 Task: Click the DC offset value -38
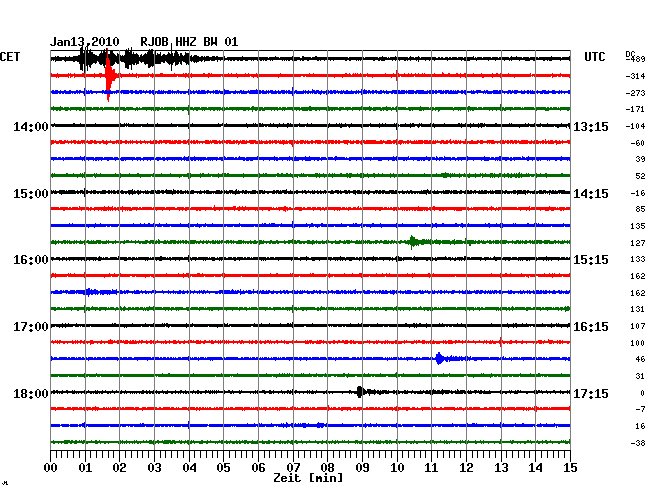click(638, 443)
